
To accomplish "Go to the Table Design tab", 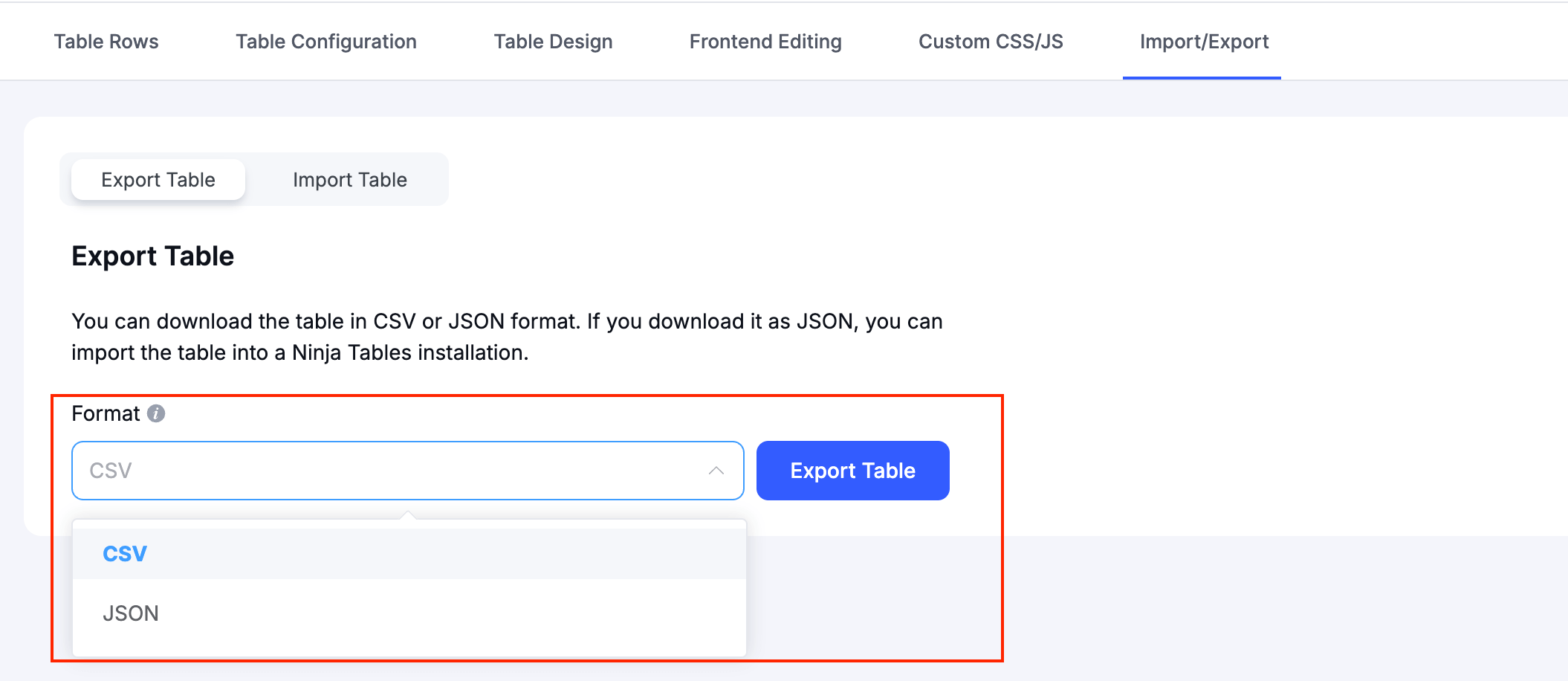I will [553, 42].
